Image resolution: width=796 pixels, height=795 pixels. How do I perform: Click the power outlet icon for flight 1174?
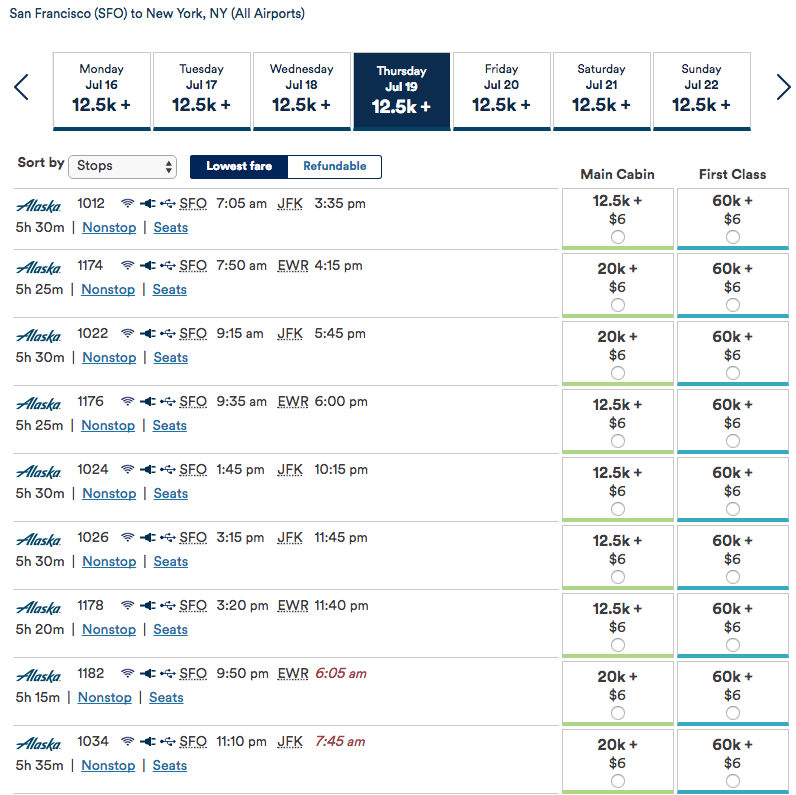click(148, 266)
